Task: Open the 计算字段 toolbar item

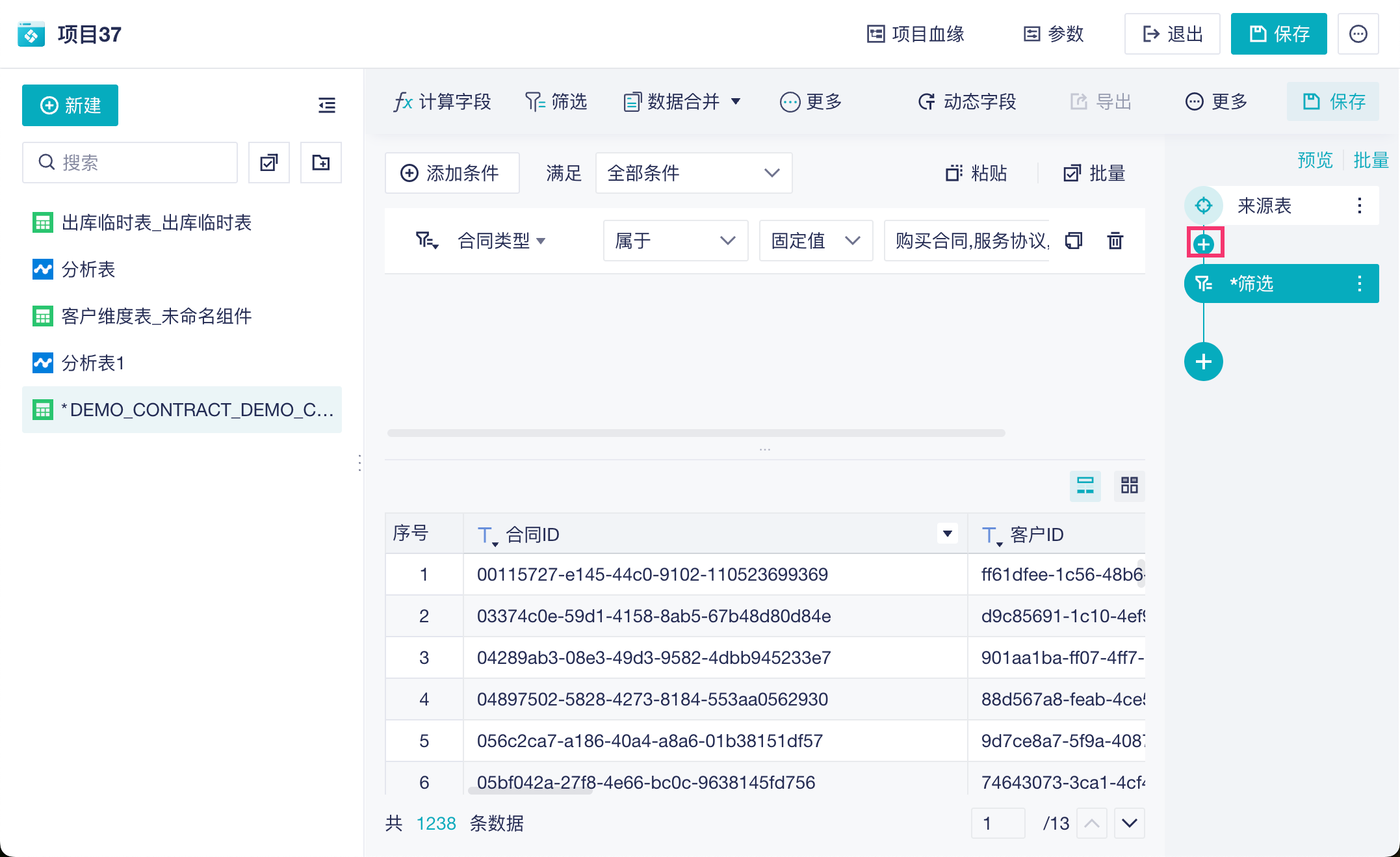Action: click(442, 101)
